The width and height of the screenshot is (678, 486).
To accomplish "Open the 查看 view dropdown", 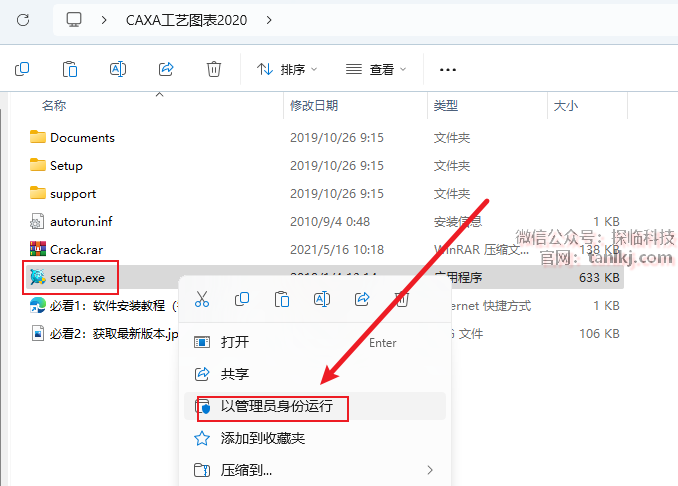I will pos(376,69).
